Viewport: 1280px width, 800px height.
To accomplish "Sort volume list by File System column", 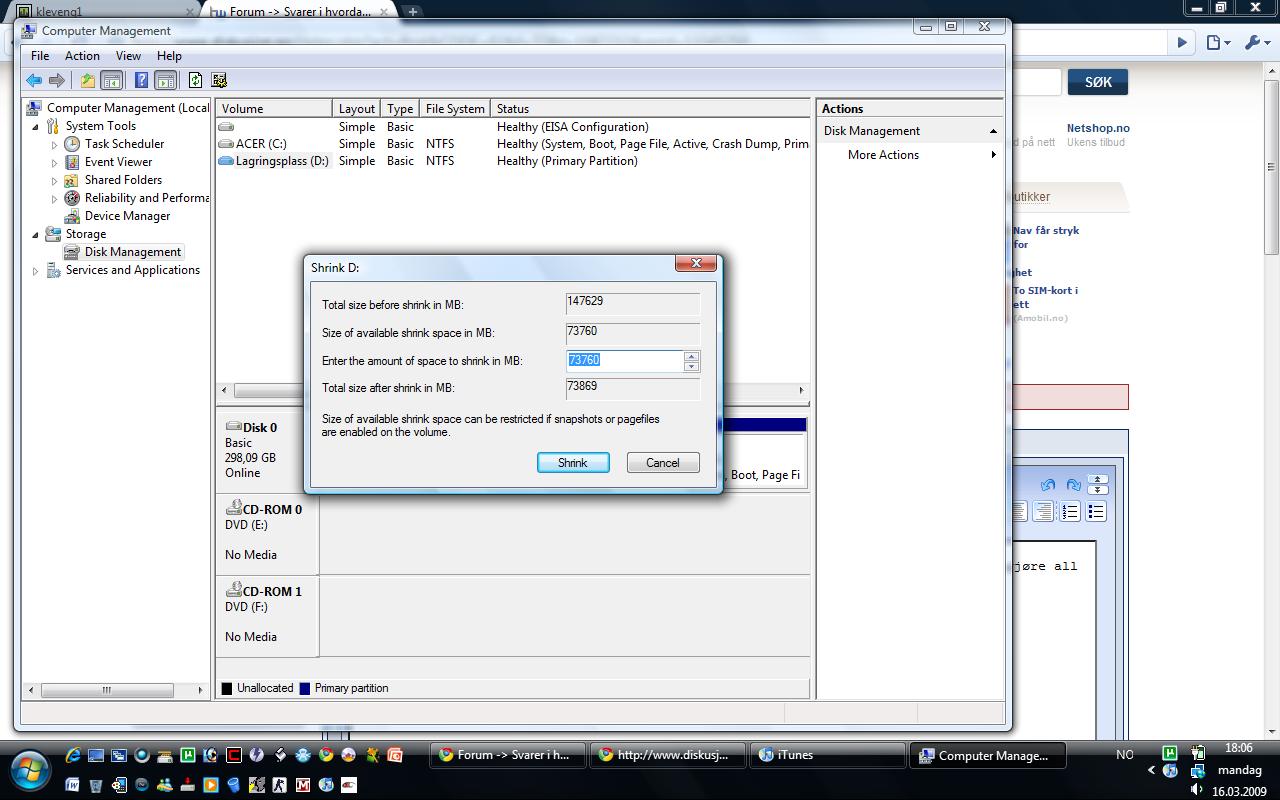I will click(455, 109).
